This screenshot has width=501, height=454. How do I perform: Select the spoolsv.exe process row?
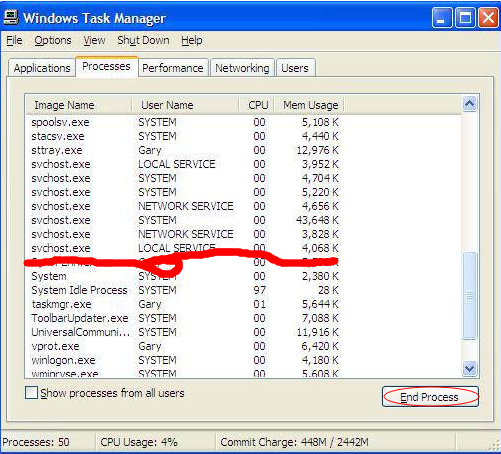[x=185, y=122]
